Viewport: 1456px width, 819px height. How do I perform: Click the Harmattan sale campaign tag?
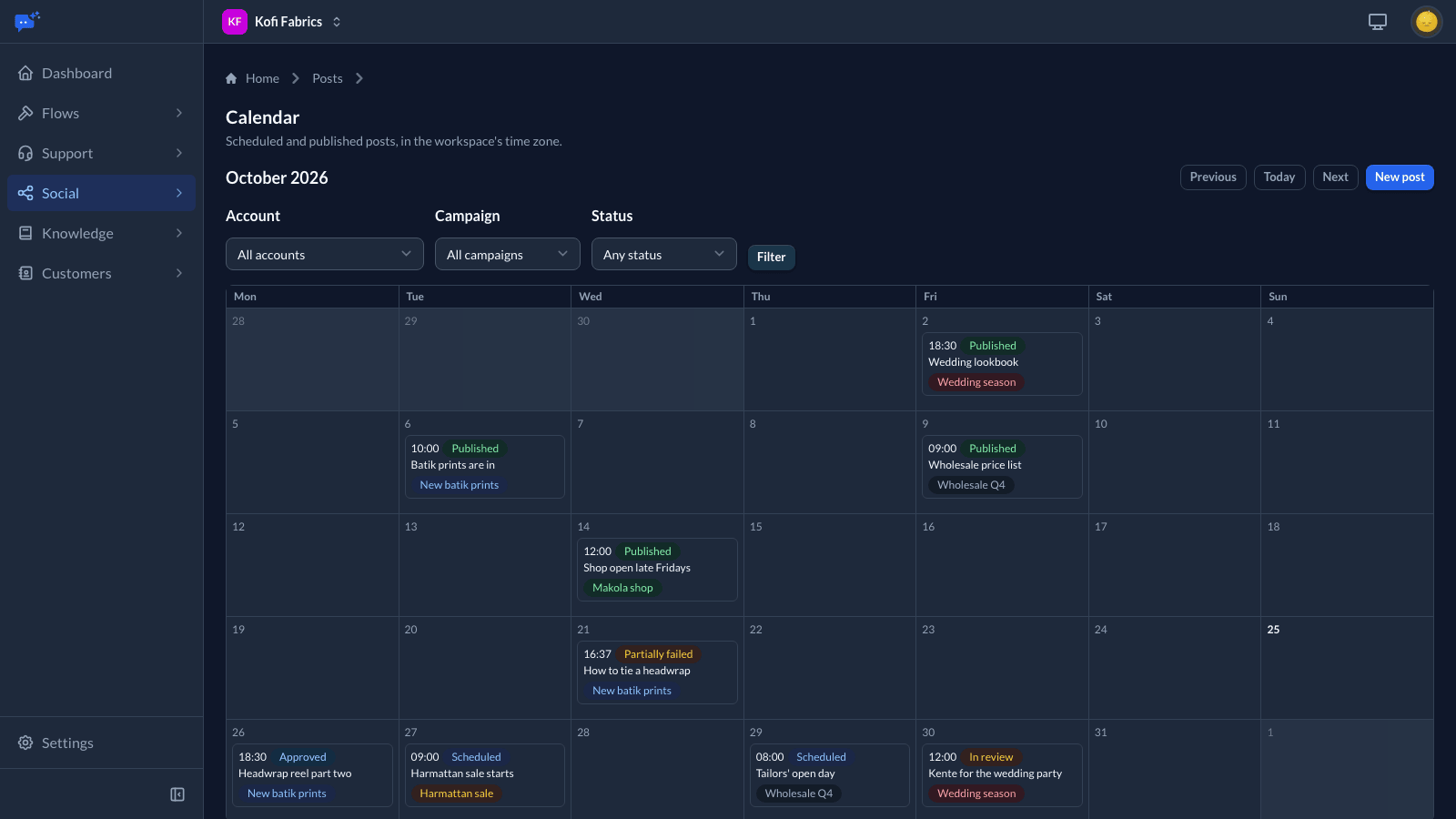click(457, 794)
